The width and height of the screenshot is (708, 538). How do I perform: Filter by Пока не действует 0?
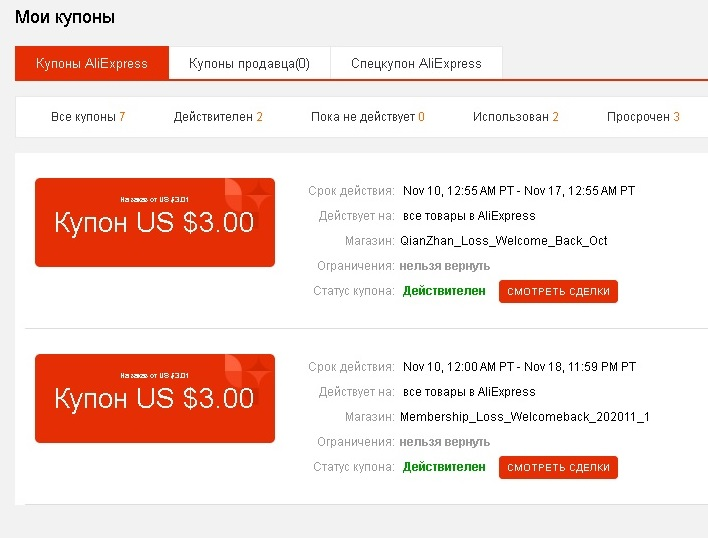point(368,117)
